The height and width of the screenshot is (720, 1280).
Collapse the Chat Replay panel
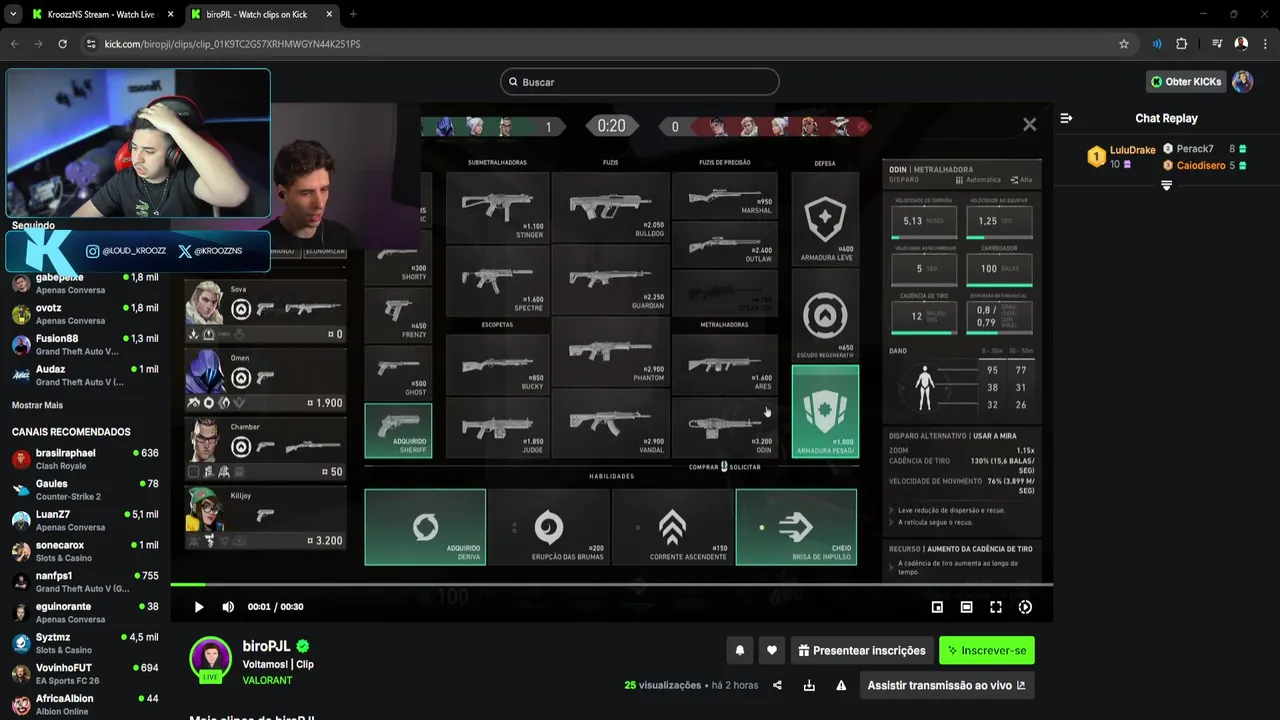(1066, 118)
